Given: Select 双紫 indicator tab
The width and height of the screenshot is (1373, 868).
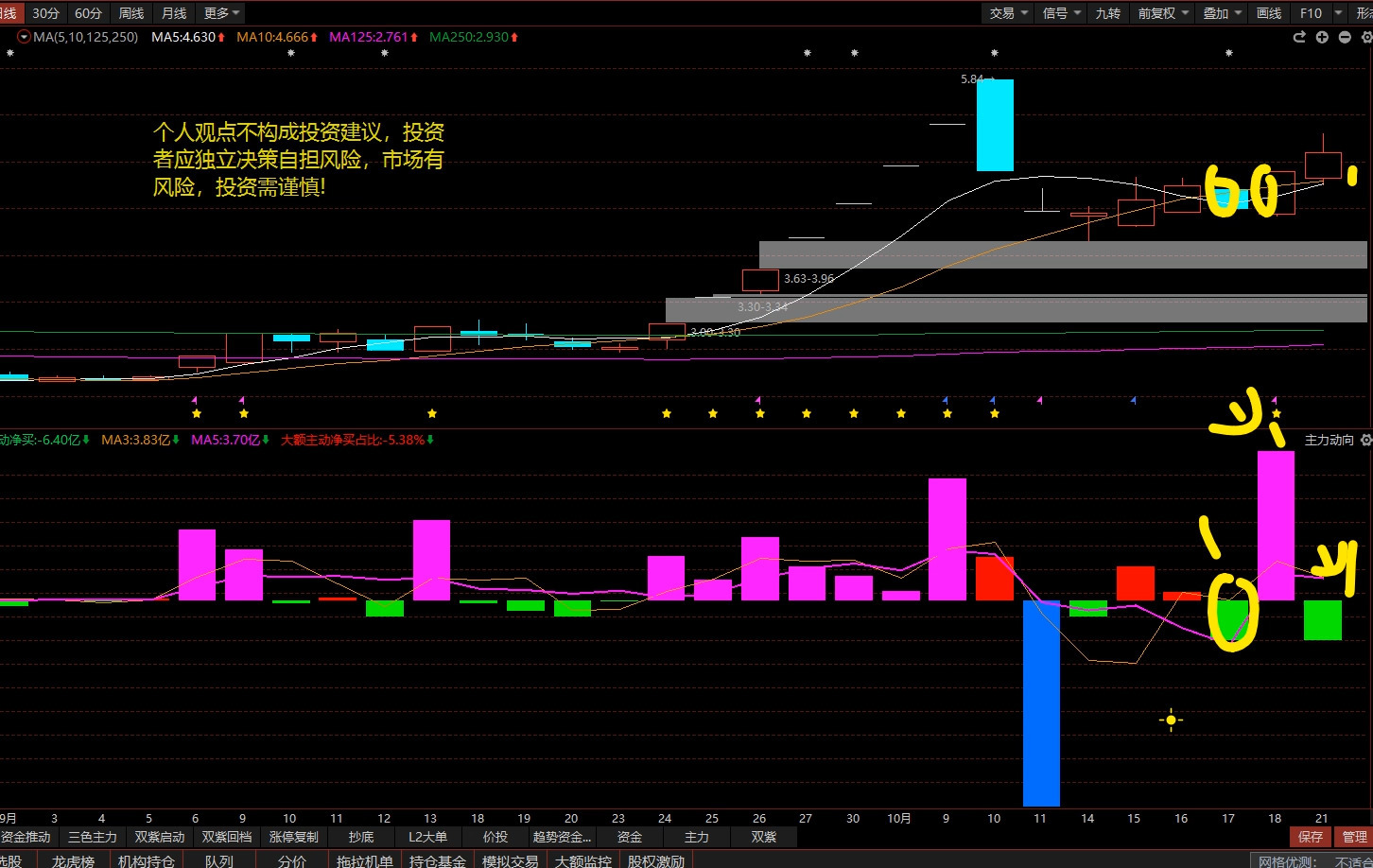Looking at the screenshot, I should pyautogui.click(x=764, y=837).
